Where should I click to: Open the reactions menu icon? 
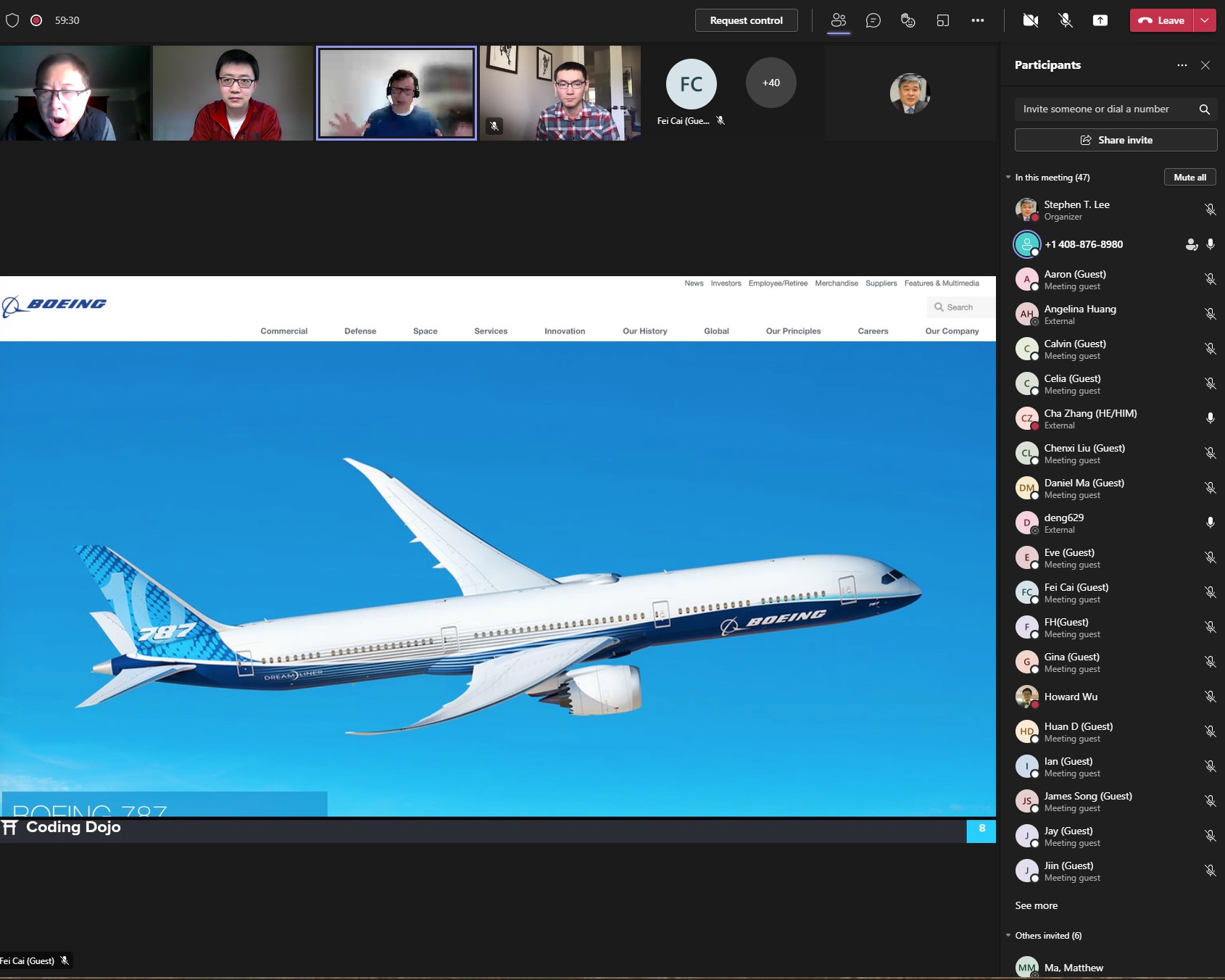tap(908, 20)
